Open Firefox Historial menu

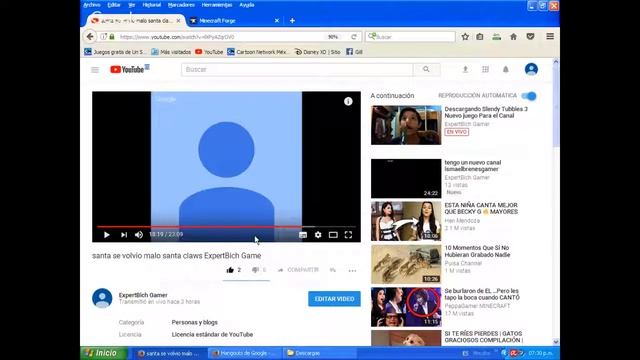(x=151, y=5)
